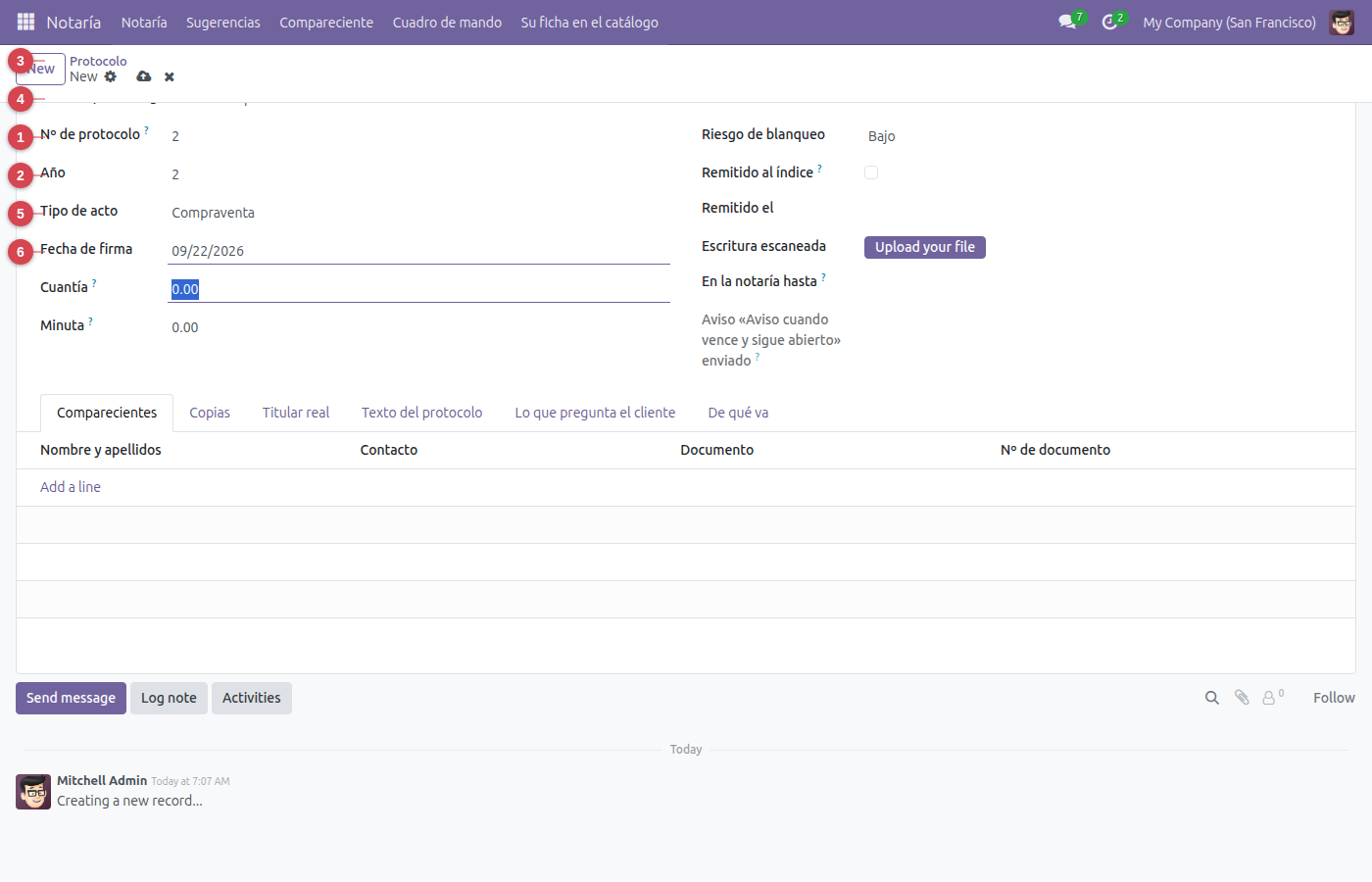Click the Fecha de firma date field

point(418,251)
